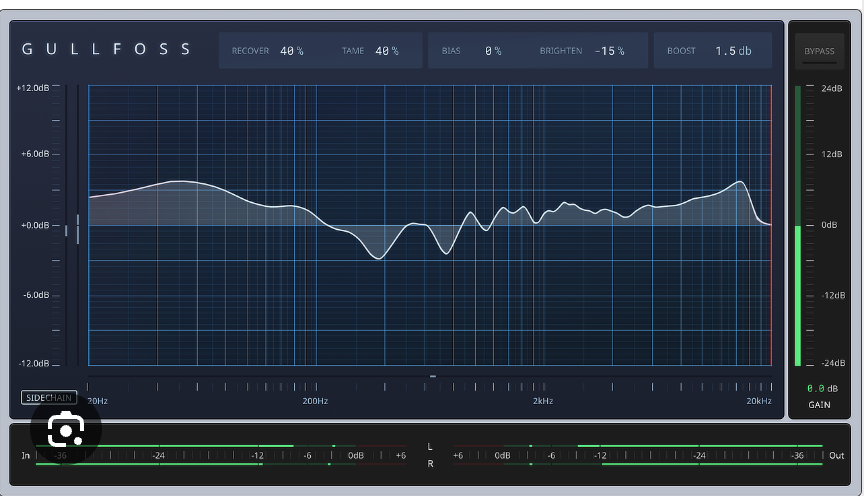Viewport: 864px width, 496px height.
Task: Click the BRIGHTEN -15 % value
Action: 609,51
